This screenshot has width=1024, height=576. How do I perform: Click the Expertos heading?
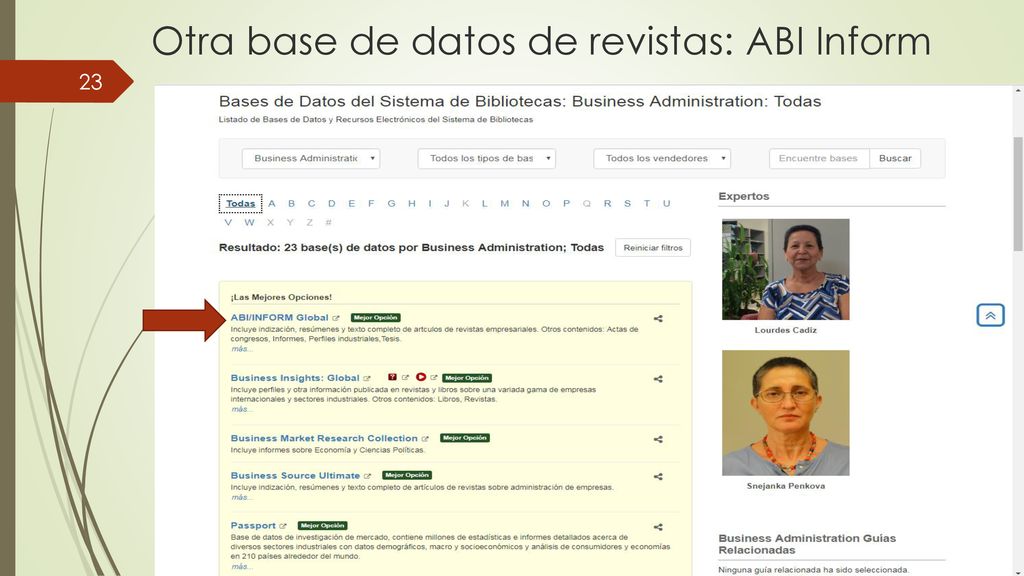point(744,196)
